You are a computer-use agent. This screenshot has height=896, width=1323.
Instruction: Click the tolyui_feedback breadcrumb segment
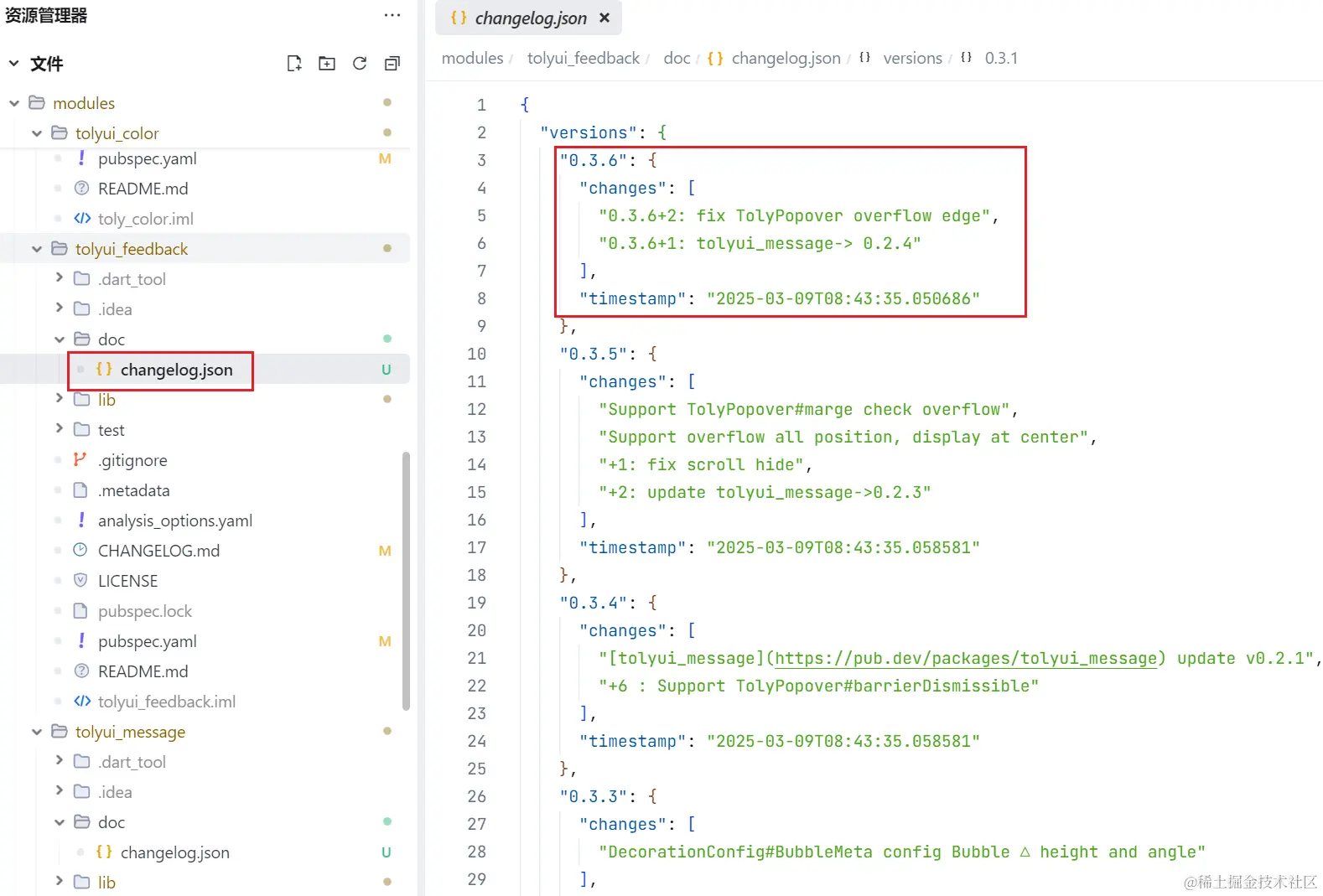pyautogui.click(x=583, y=58)
